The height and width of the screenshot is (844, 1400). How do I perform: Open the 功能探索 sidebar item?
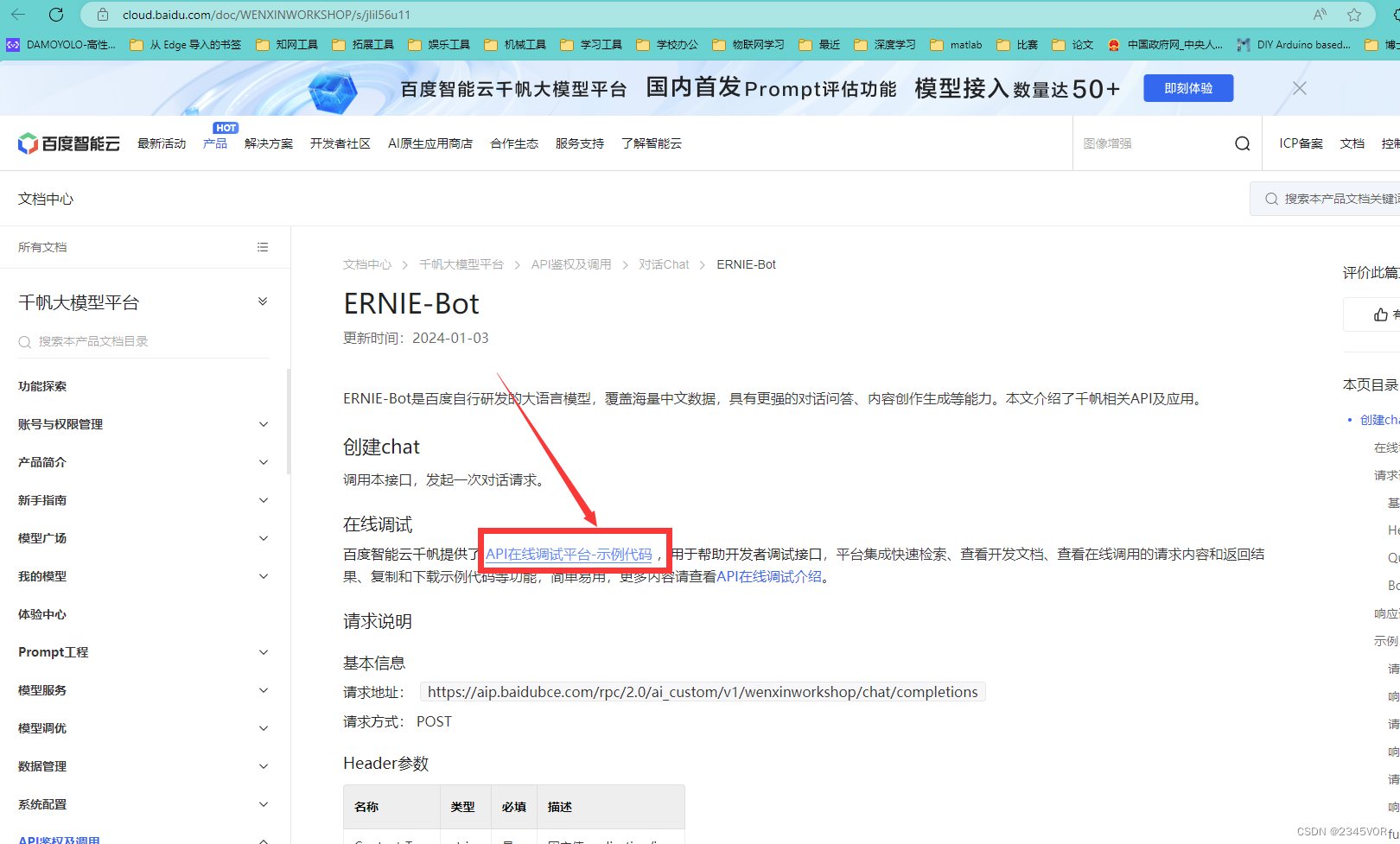coord(42,386)
